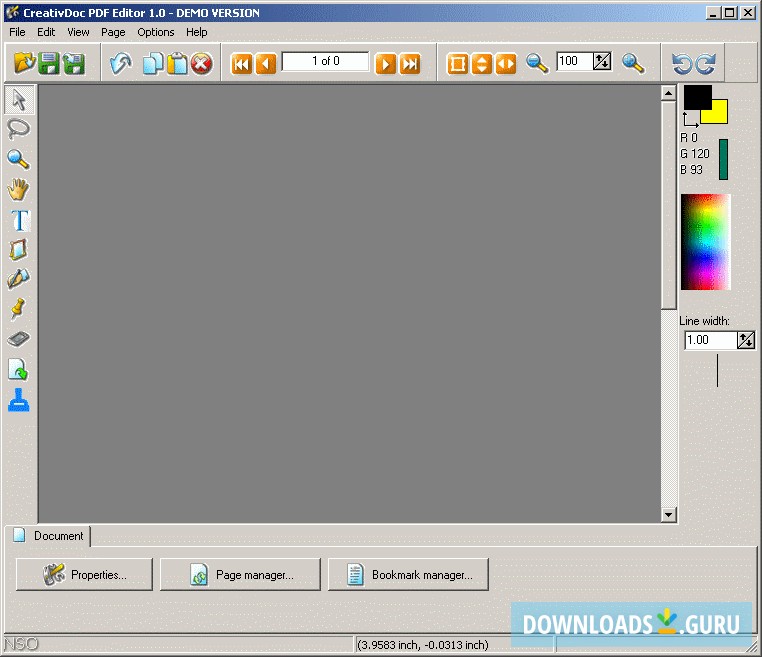762x657 pixels.
Task: Adjust zoom value spinner arrows
Action: pos(602,61)
